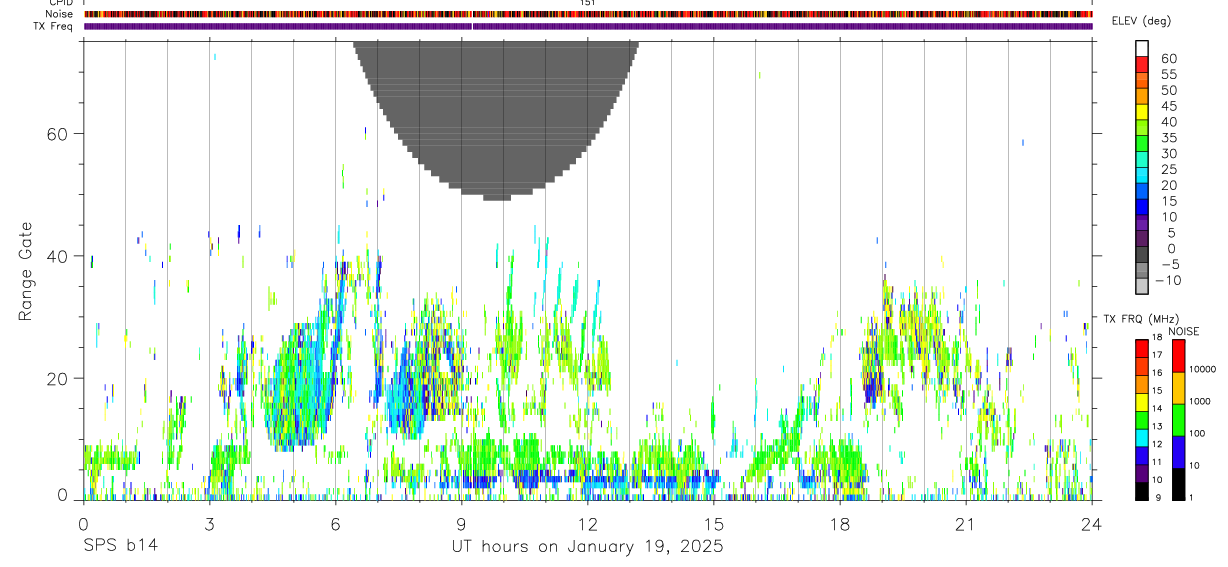Screen dimensions: 1228x567
Task: Pick the light gray bottom ELEV swatch
Action: (x=1142, y=288)
